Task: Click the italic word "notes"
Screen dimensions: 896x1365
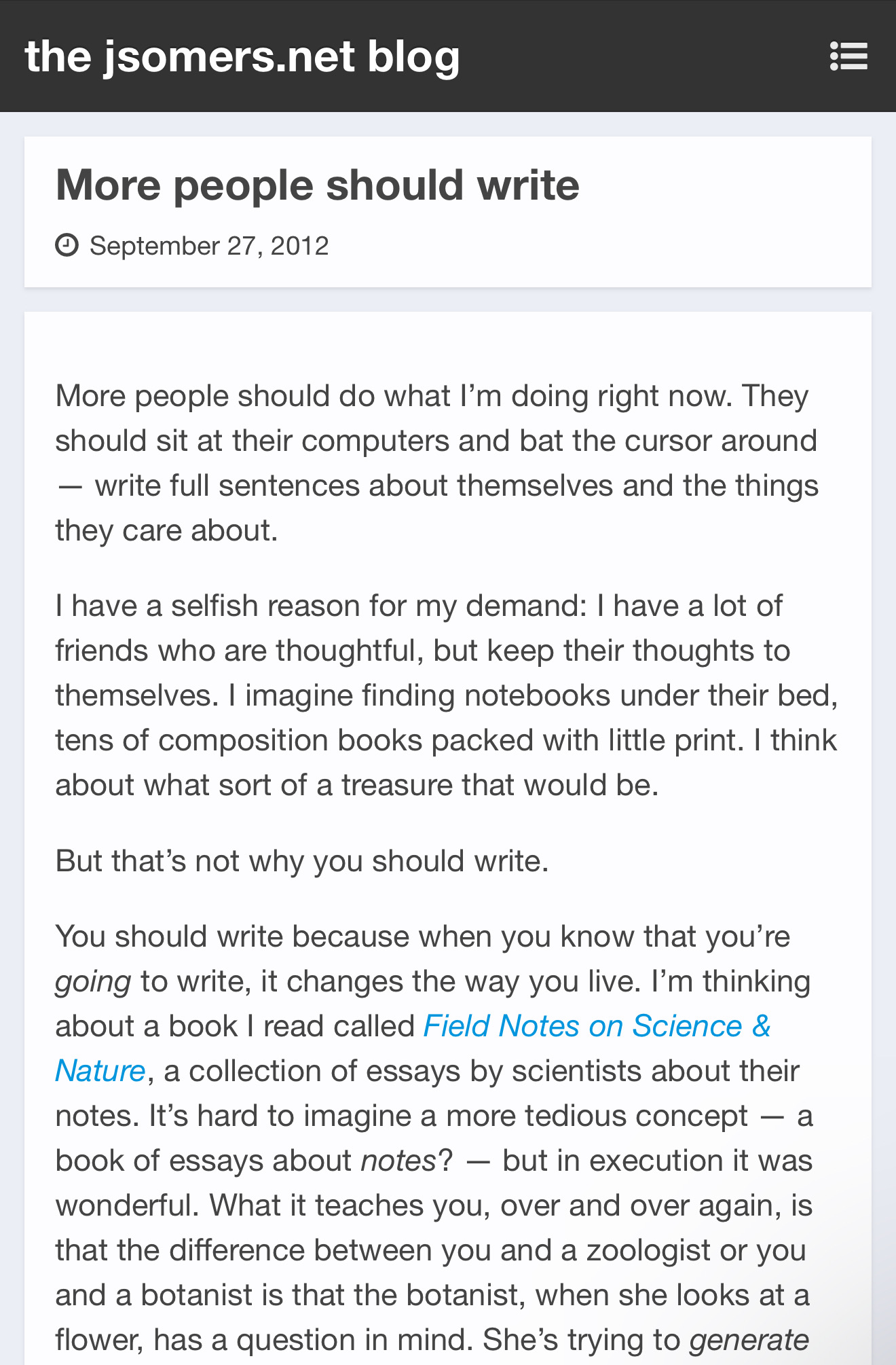Action: (398, 1161)
